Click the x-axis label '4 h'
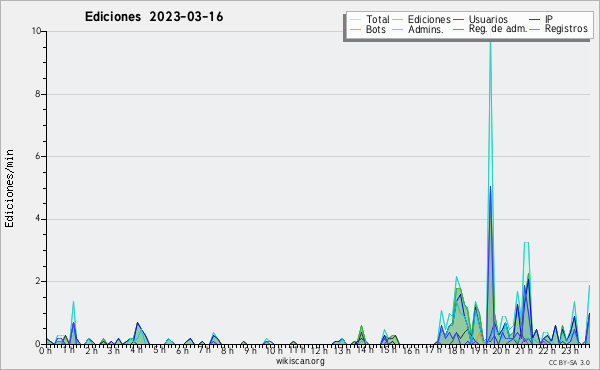This screenshot has width=600, height=370. click(136, 350)
